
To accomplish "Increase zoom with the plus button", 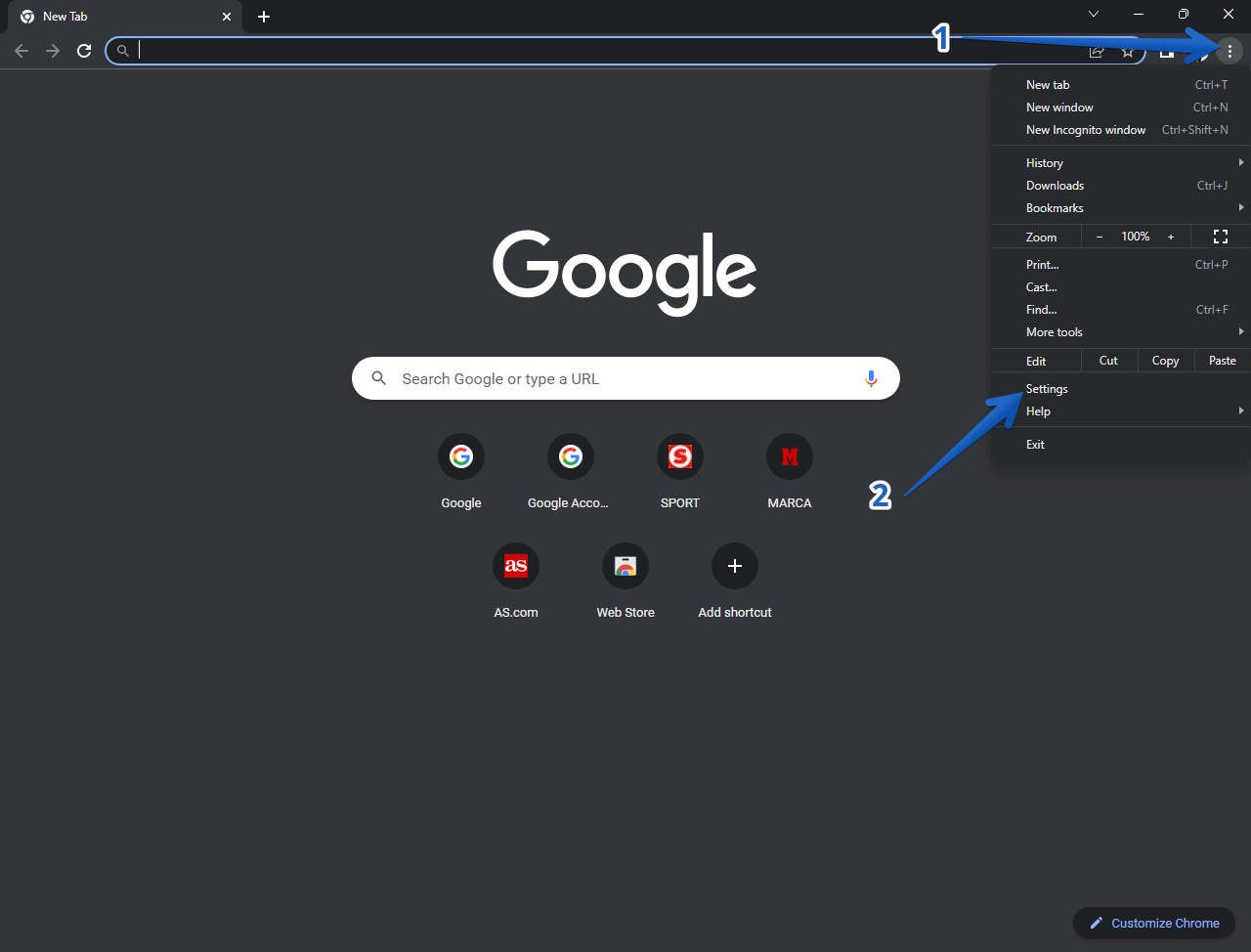I will pos(1171,237).
